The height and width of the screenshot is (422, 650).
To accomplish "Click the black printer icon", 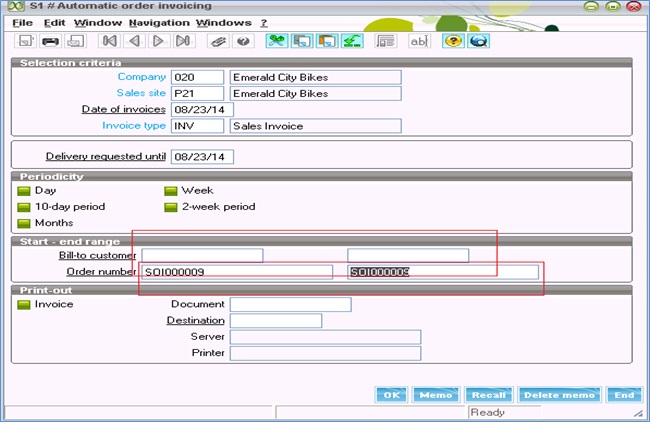I will (x=50, y=41).
